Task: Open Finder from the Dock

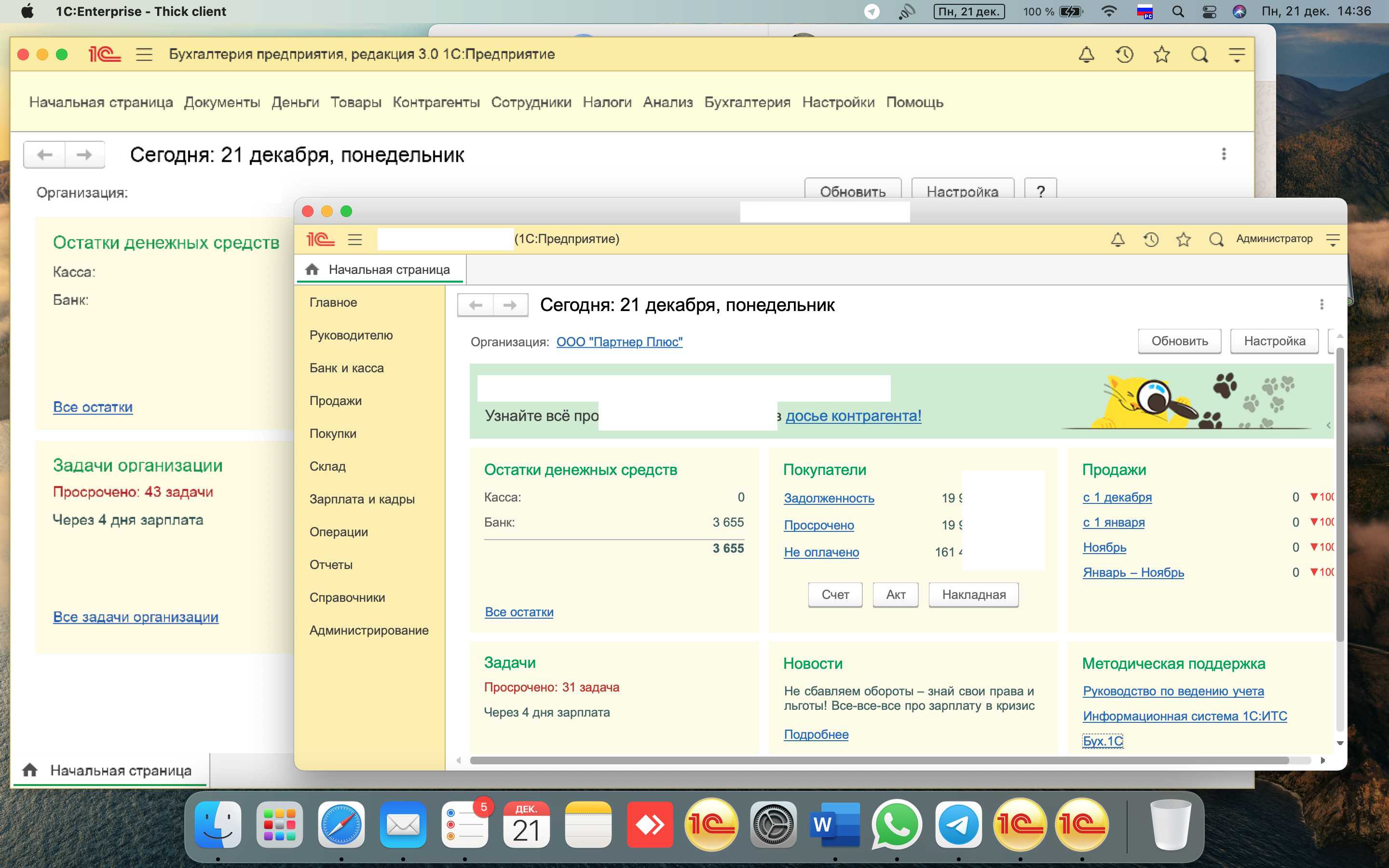Action: (218, 825)
